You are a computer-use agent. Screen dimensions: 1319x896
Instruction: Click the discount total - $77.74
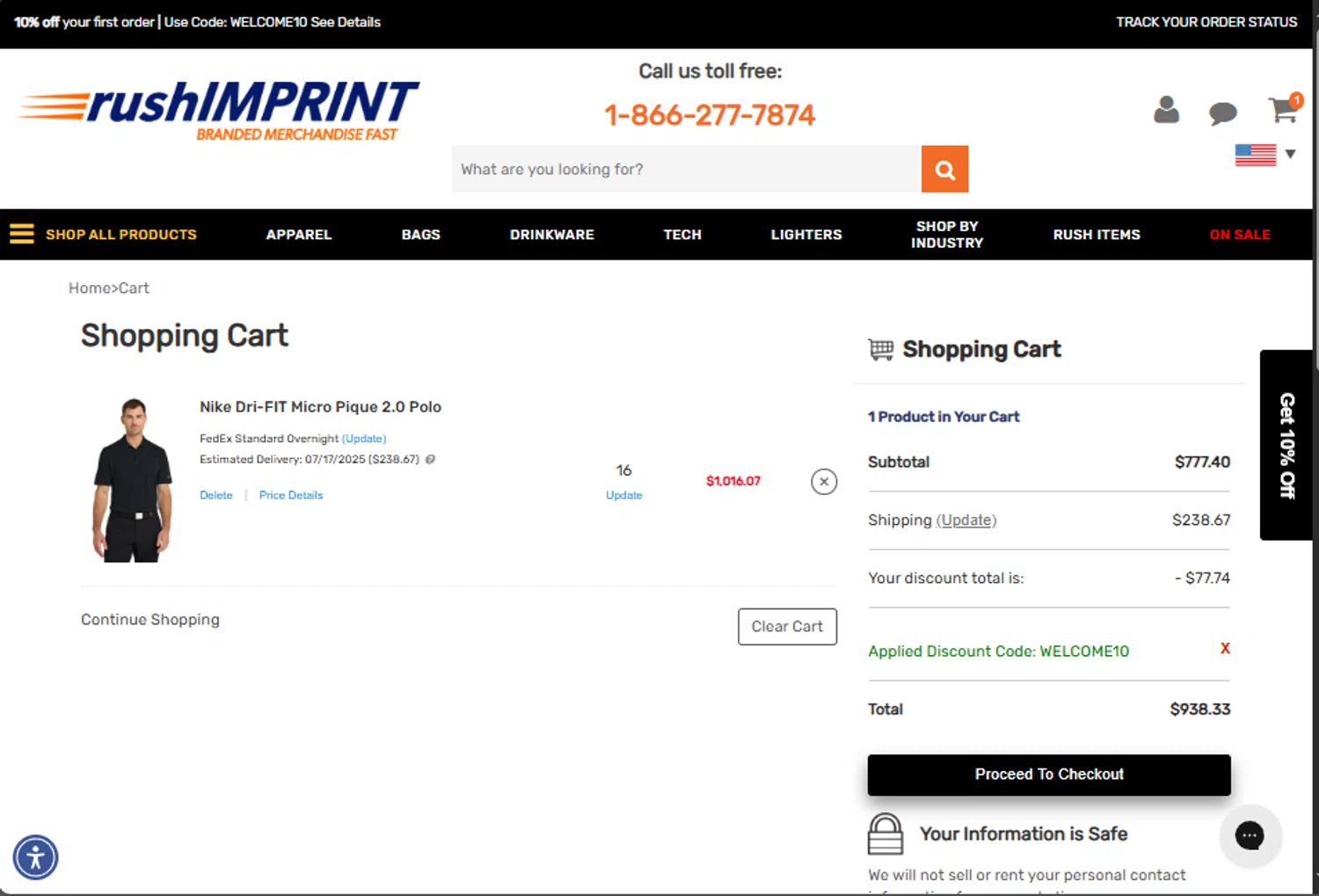pos(1202,579)
